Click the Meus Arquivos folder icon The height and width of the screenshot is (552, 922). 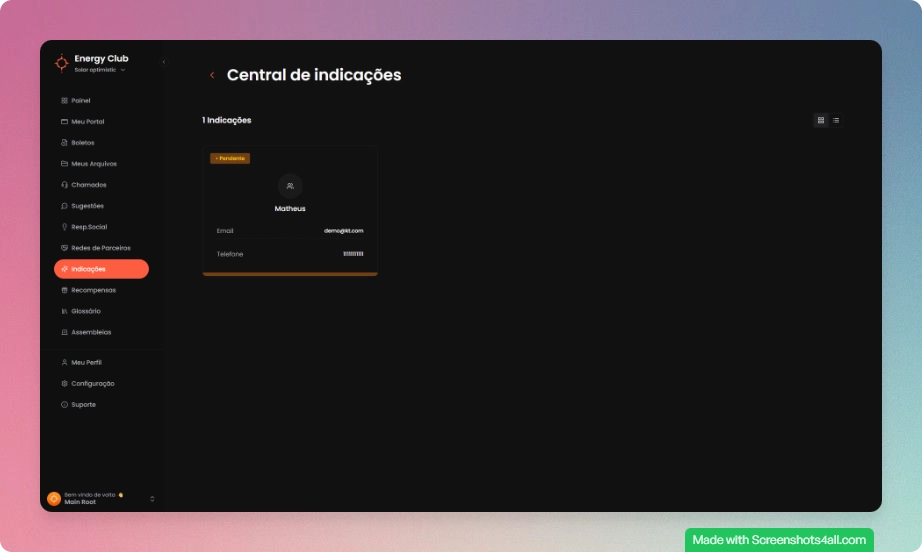click(64, 163)
